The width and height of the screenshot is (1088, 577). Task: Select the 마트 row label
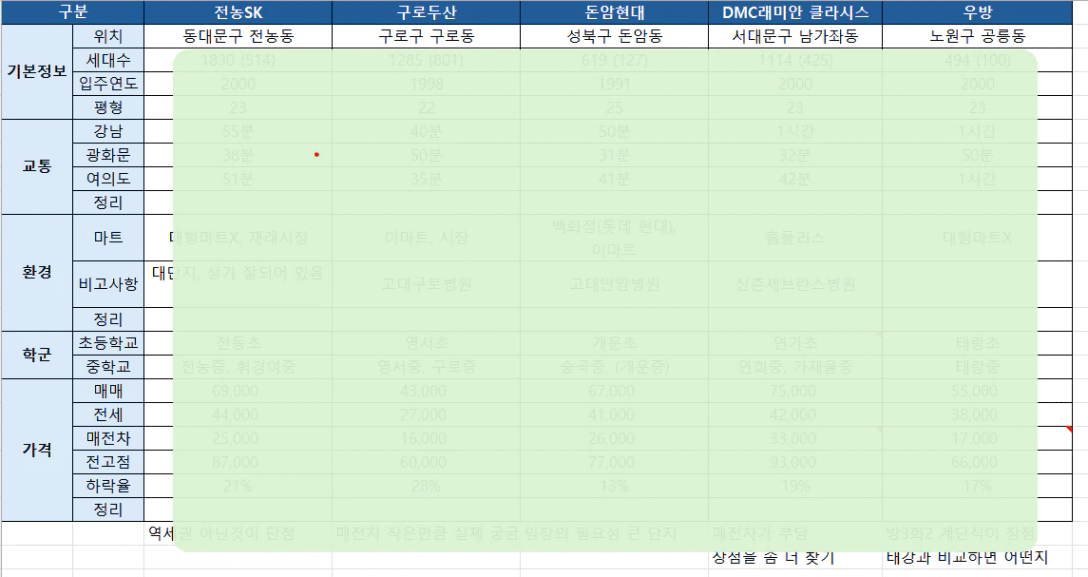click(x=108, y=238)
